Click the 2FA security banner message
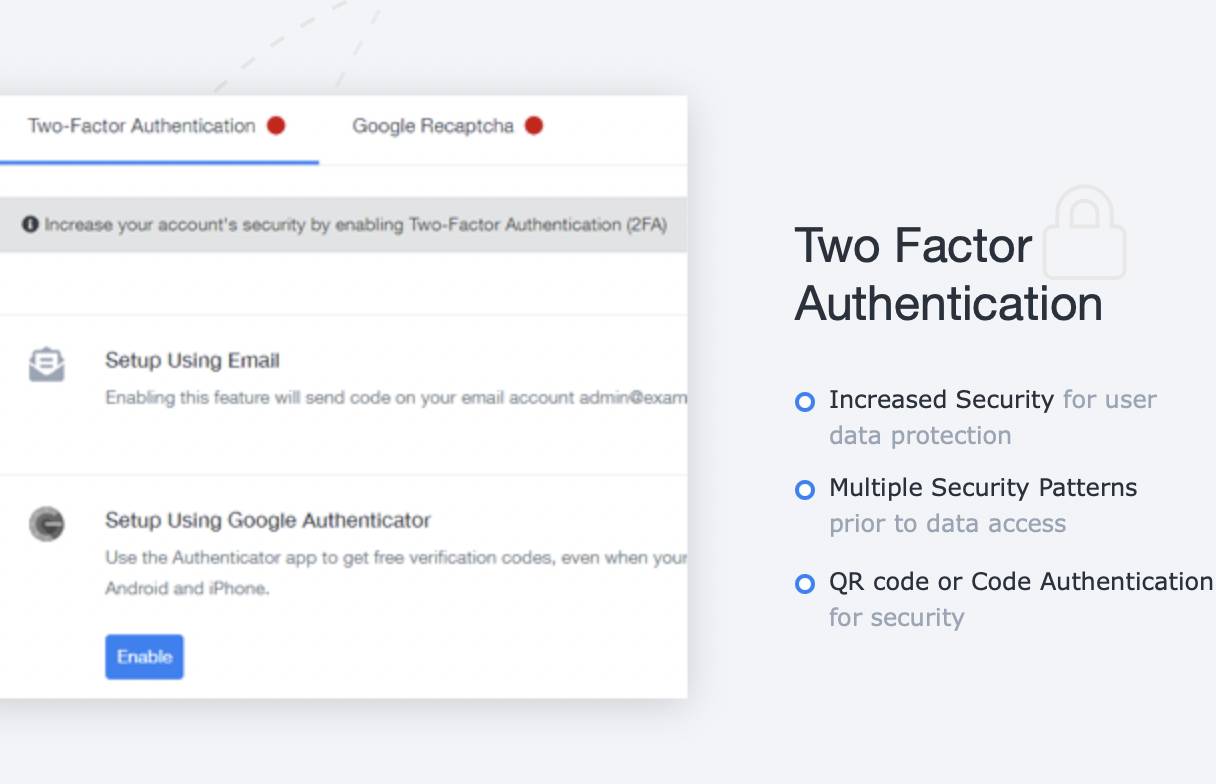The width and height of the screenshot is (1216, 784). (x=355, y=224)
